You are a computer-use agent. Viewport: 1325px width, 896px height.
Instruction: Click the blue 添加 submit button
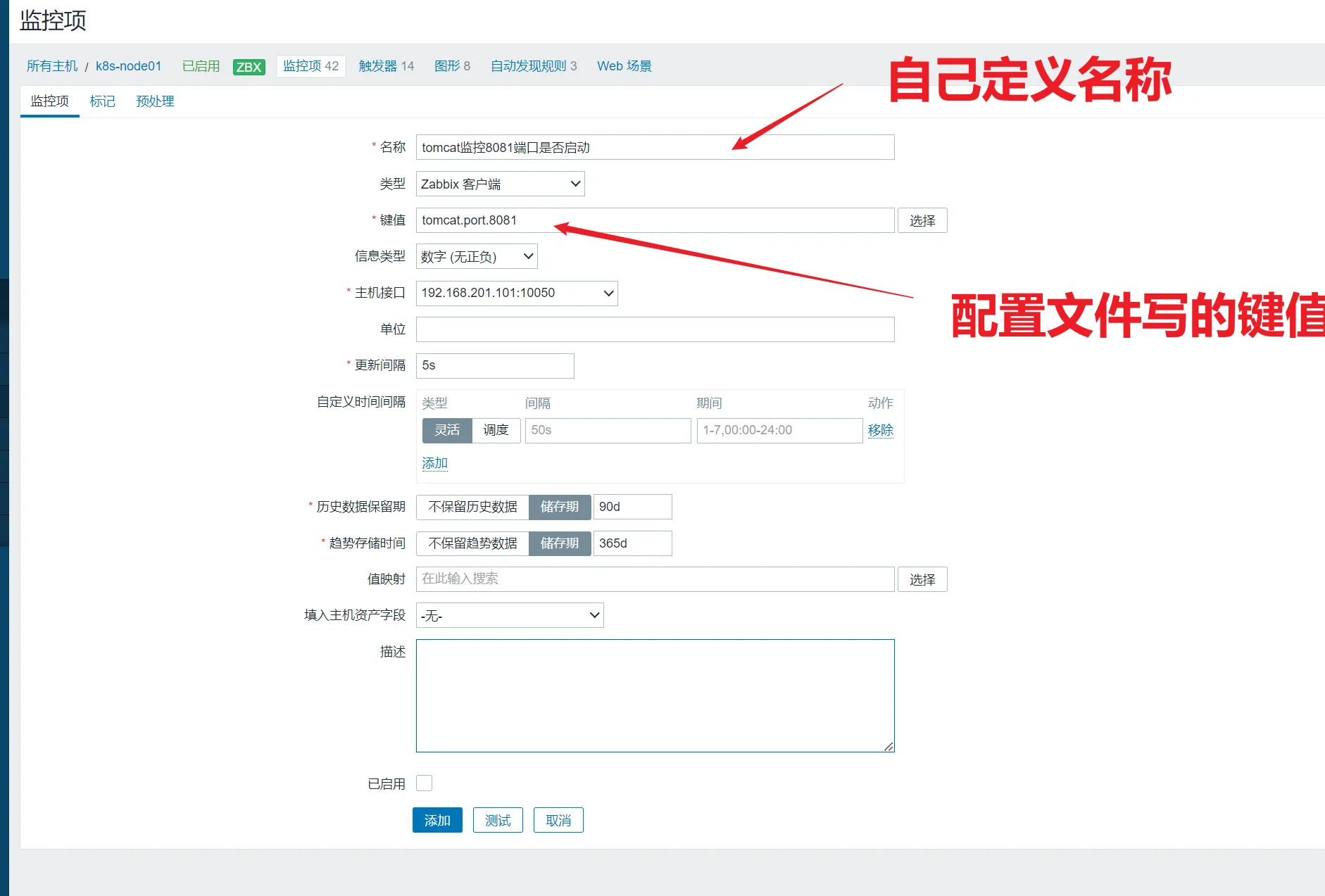(x=437, y=821)
